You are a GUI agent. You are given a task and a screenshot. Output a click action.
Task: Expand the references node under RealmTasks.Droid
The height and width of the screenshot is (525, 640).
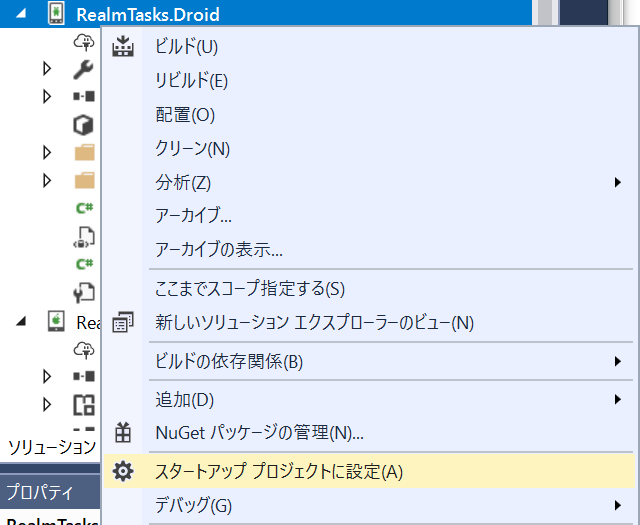pos(47,96)
